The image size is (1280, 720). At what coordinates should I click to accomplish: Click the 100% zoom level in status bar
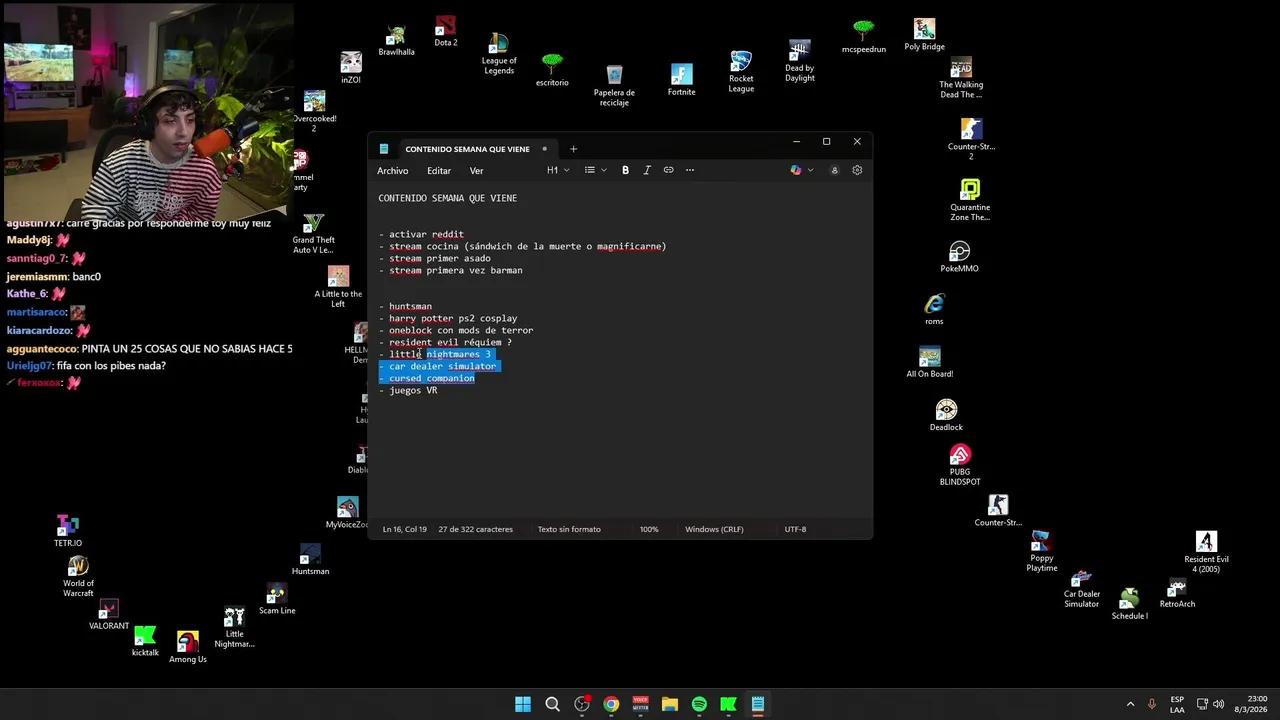click(649, 529)
